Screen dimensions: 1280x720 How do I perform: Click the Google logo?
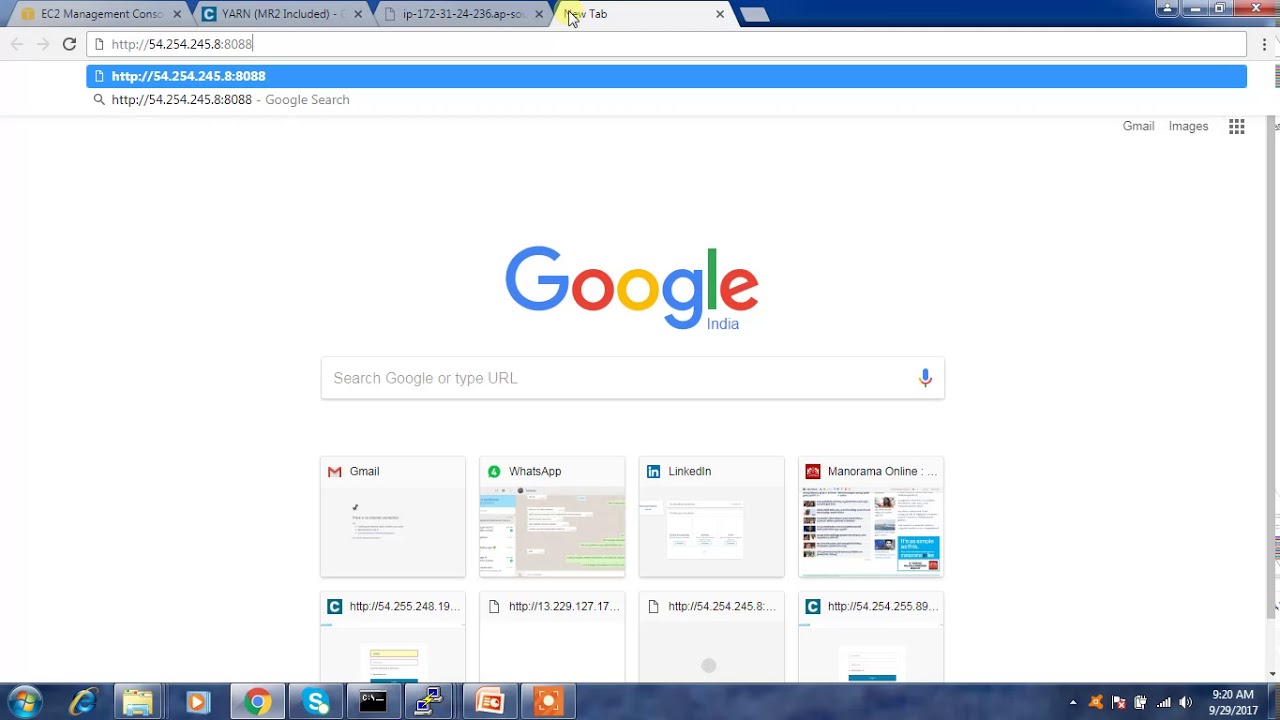(632, 288)
